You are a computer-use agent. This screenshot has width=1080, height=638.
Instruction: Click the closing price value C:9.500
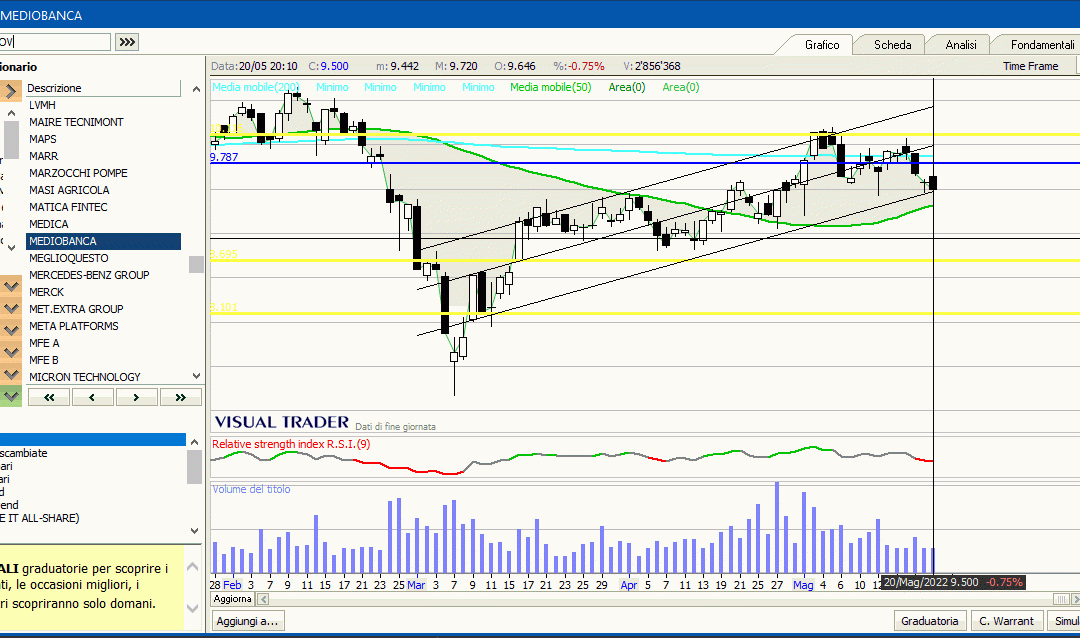click(x=329, y=66)
